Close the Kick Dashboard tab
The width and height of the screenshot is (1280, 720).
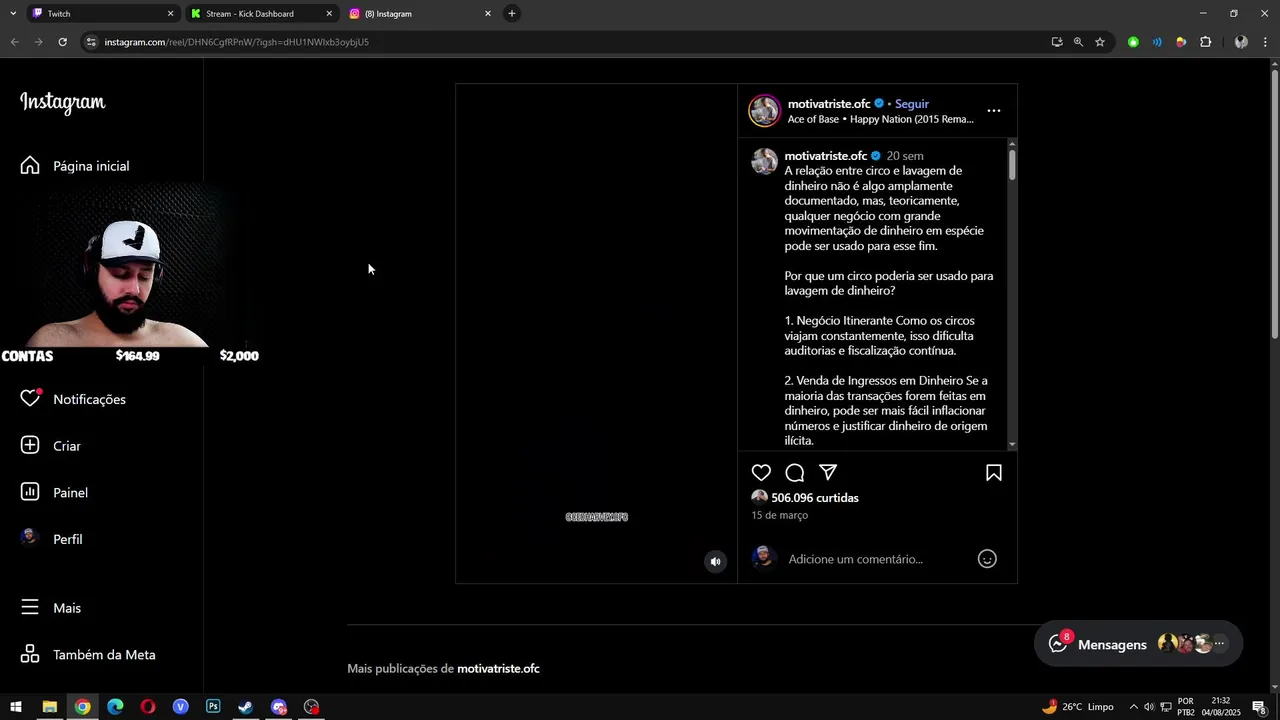329,14
